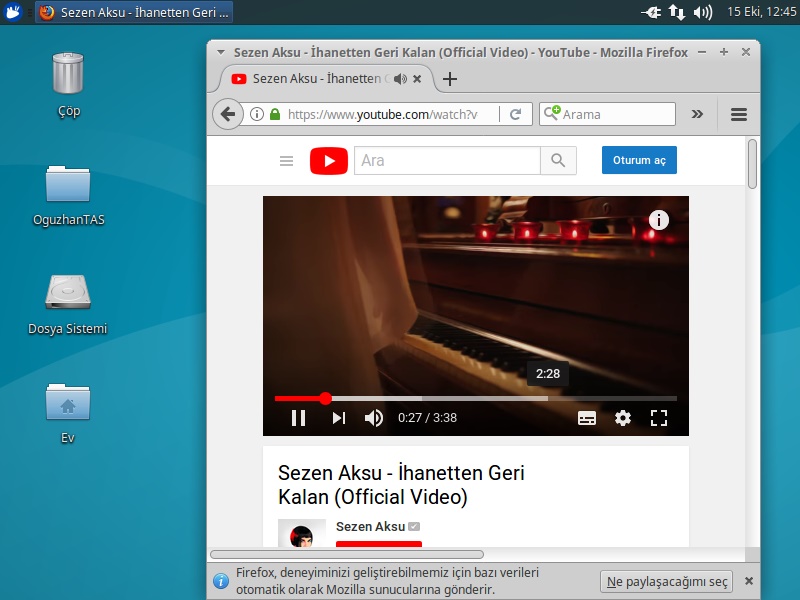Mute tab using speaker icon
The width and height of the screenshot is (800, 600).
click(401, 79)
